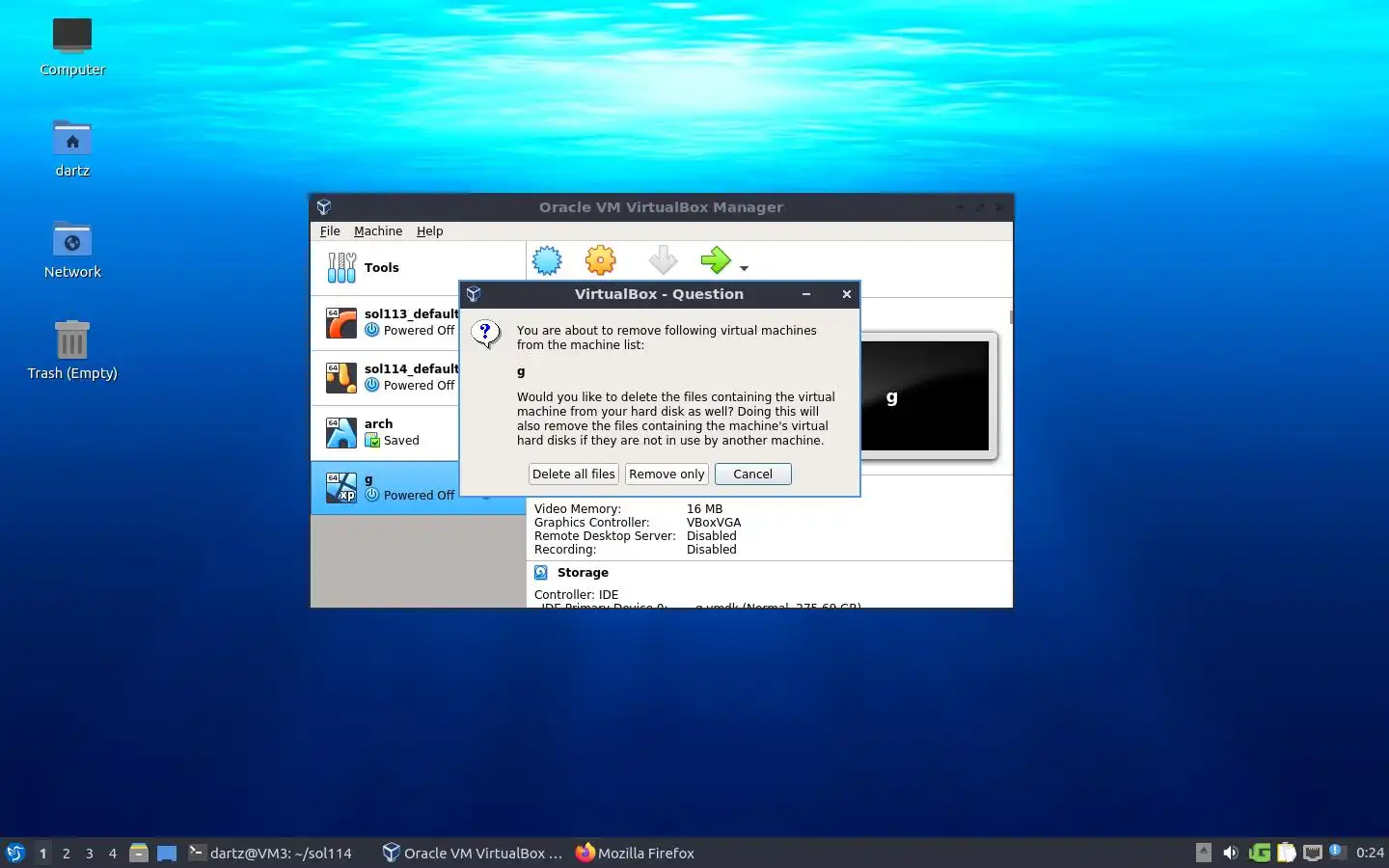Click the green network tray icon

click(1259, 853)
